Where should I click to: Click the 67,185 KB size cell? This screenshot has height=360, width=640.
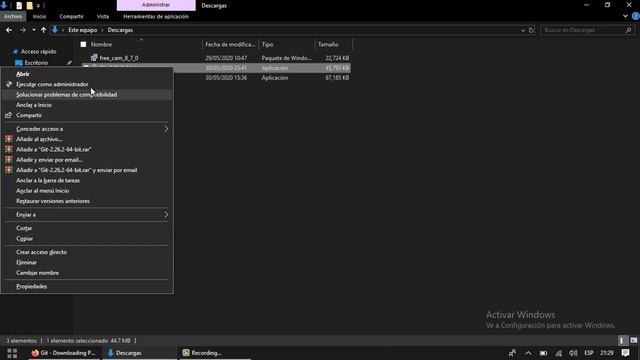coord(337,78)
